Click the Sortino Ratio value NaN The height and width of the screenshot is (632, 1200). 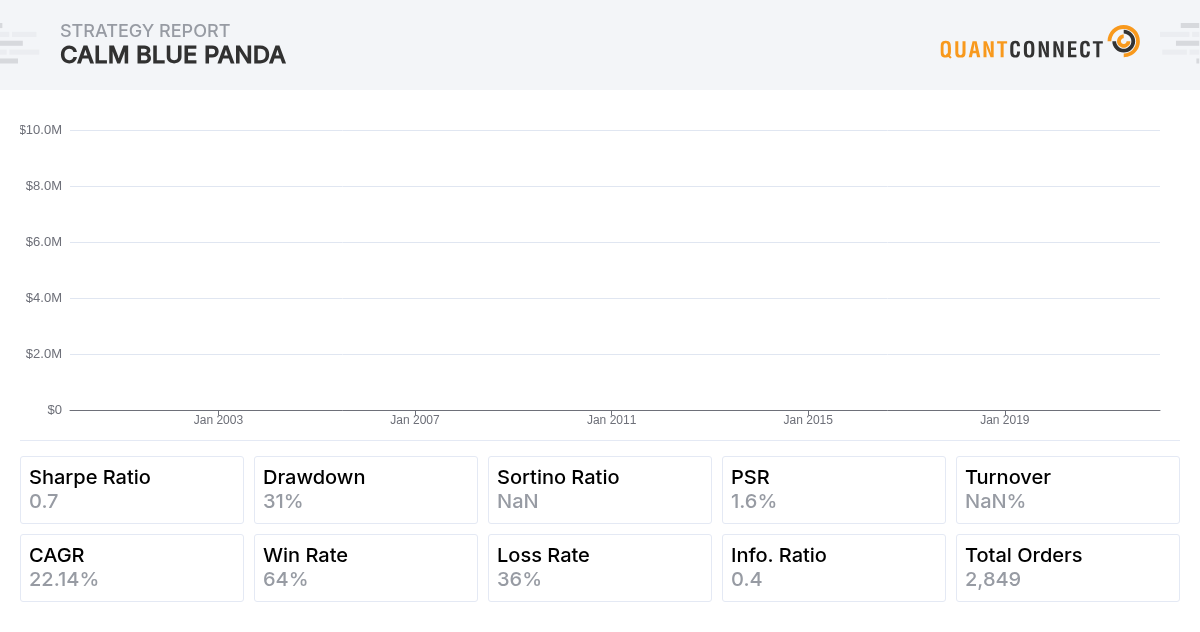518,502
